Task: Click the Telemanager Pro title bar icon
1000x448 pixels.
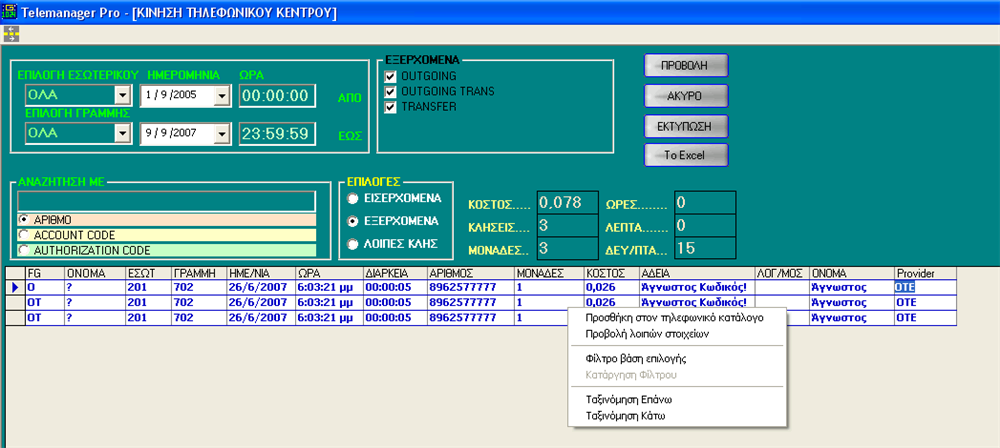Action: tap(10, 11)
